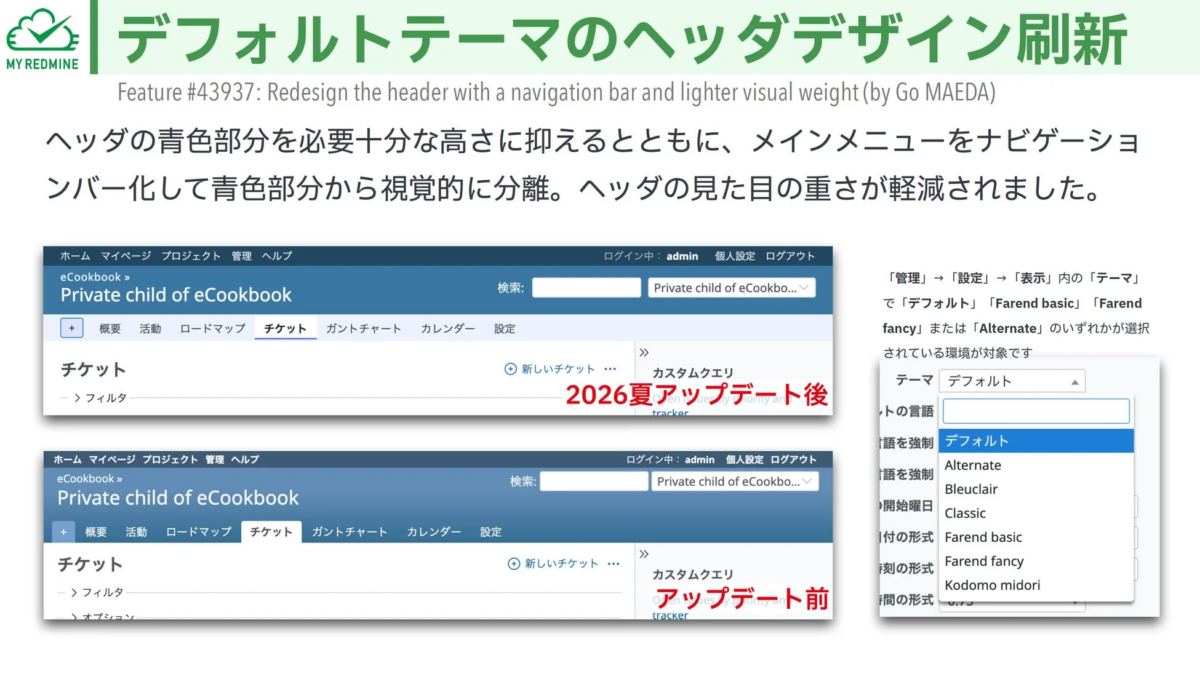Click the My Redmine cloud logo
The width and height of the screenshot is (1200, 674).
coord(42,30)
